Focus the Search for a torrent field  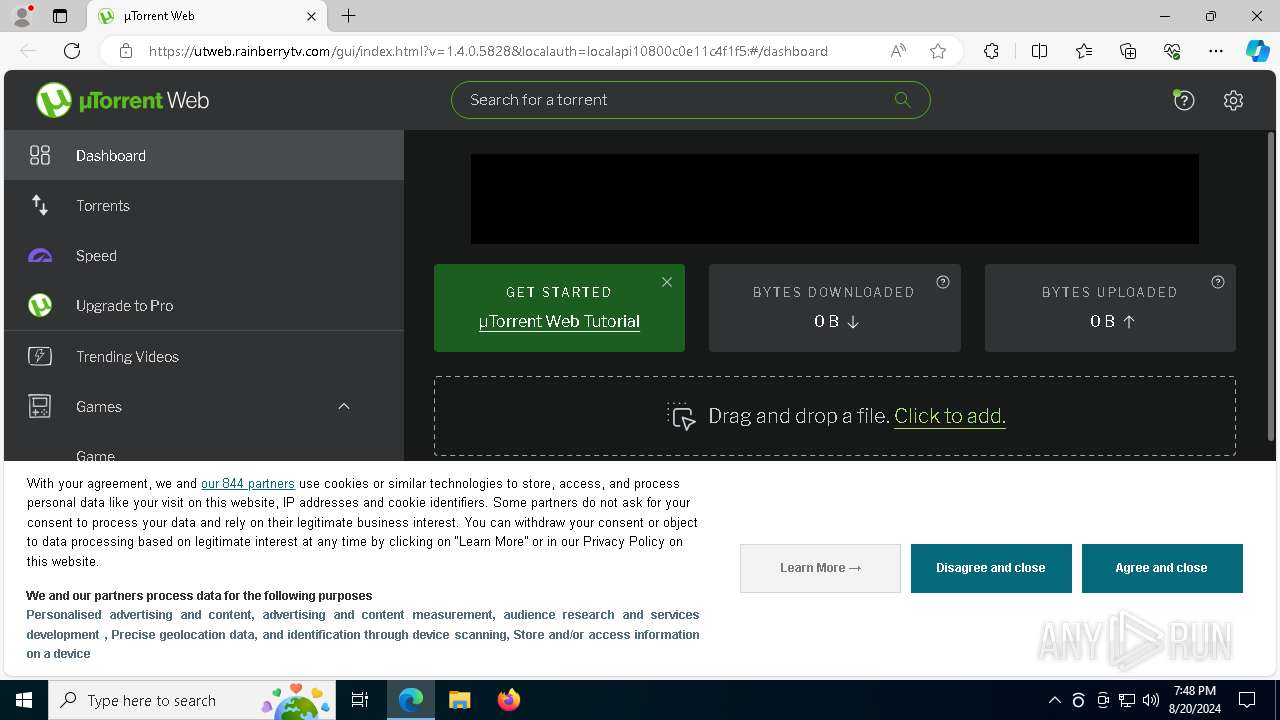691,100
